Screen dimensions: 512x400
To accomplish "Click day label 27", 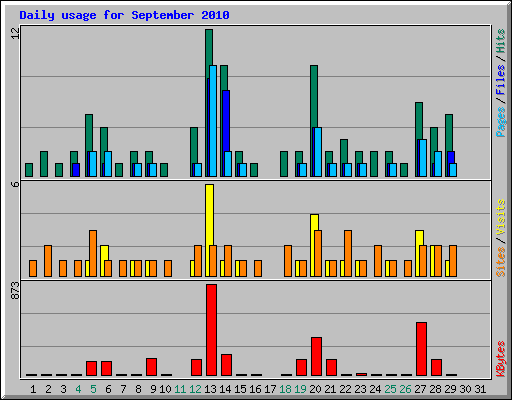I will [420, 389].
